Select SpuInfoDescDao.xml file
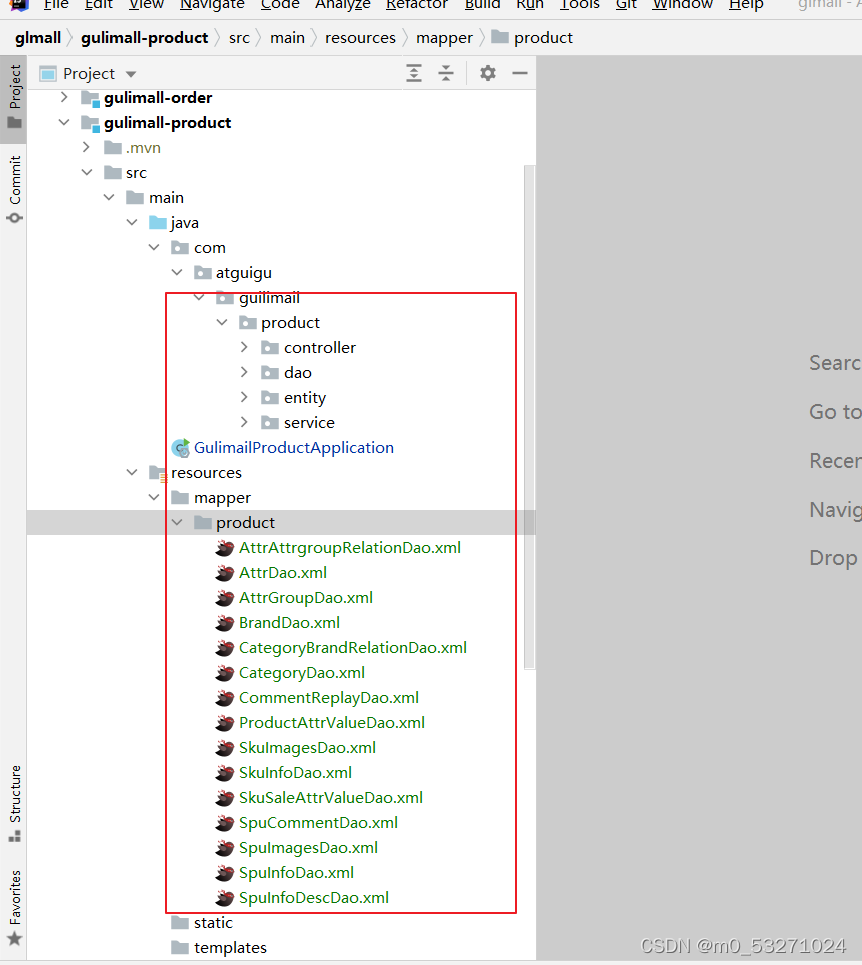 [x=314, y=897]
